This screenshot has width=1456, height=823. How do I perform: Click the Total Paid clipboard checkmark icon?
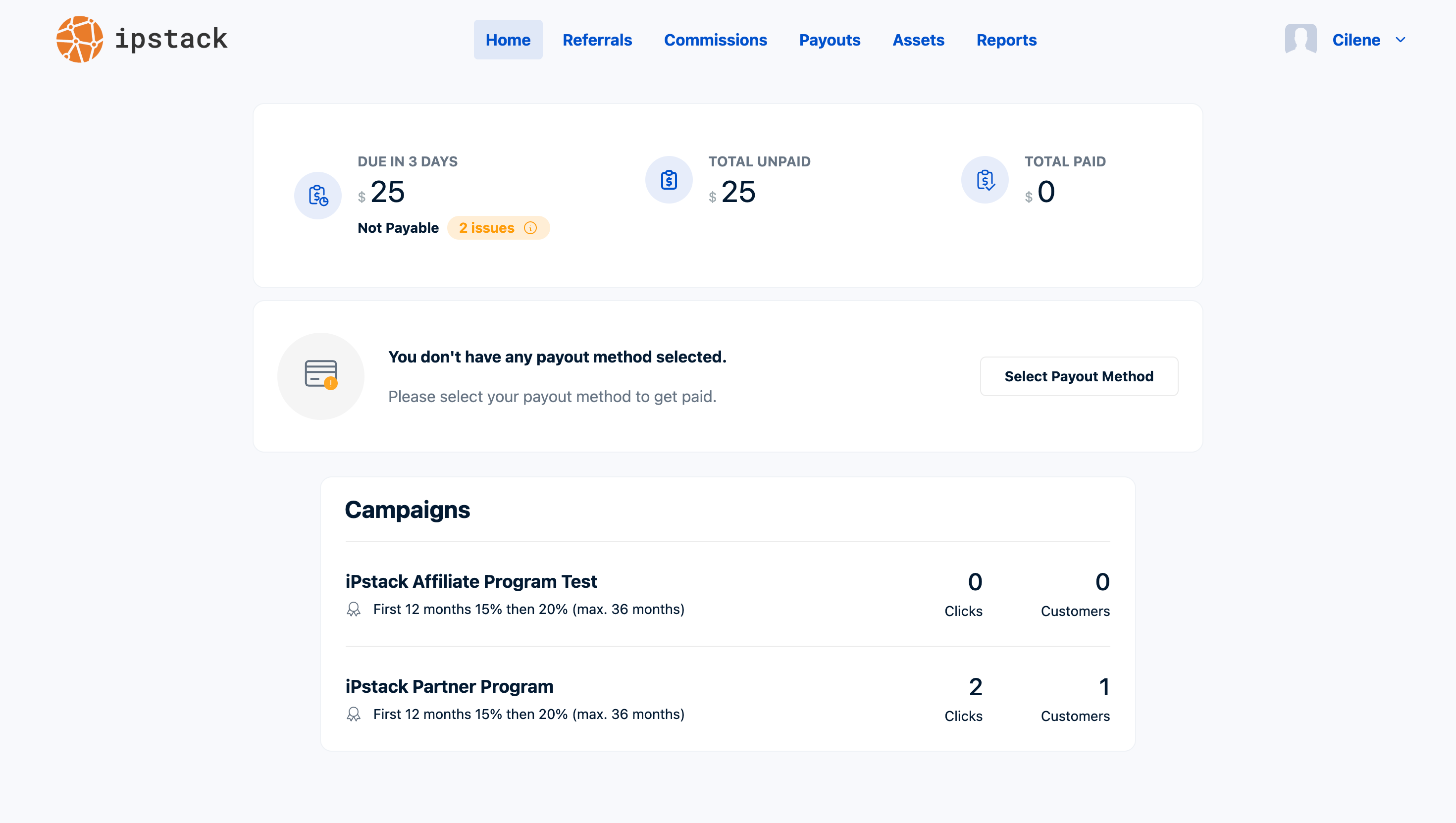tap(985, 180)
